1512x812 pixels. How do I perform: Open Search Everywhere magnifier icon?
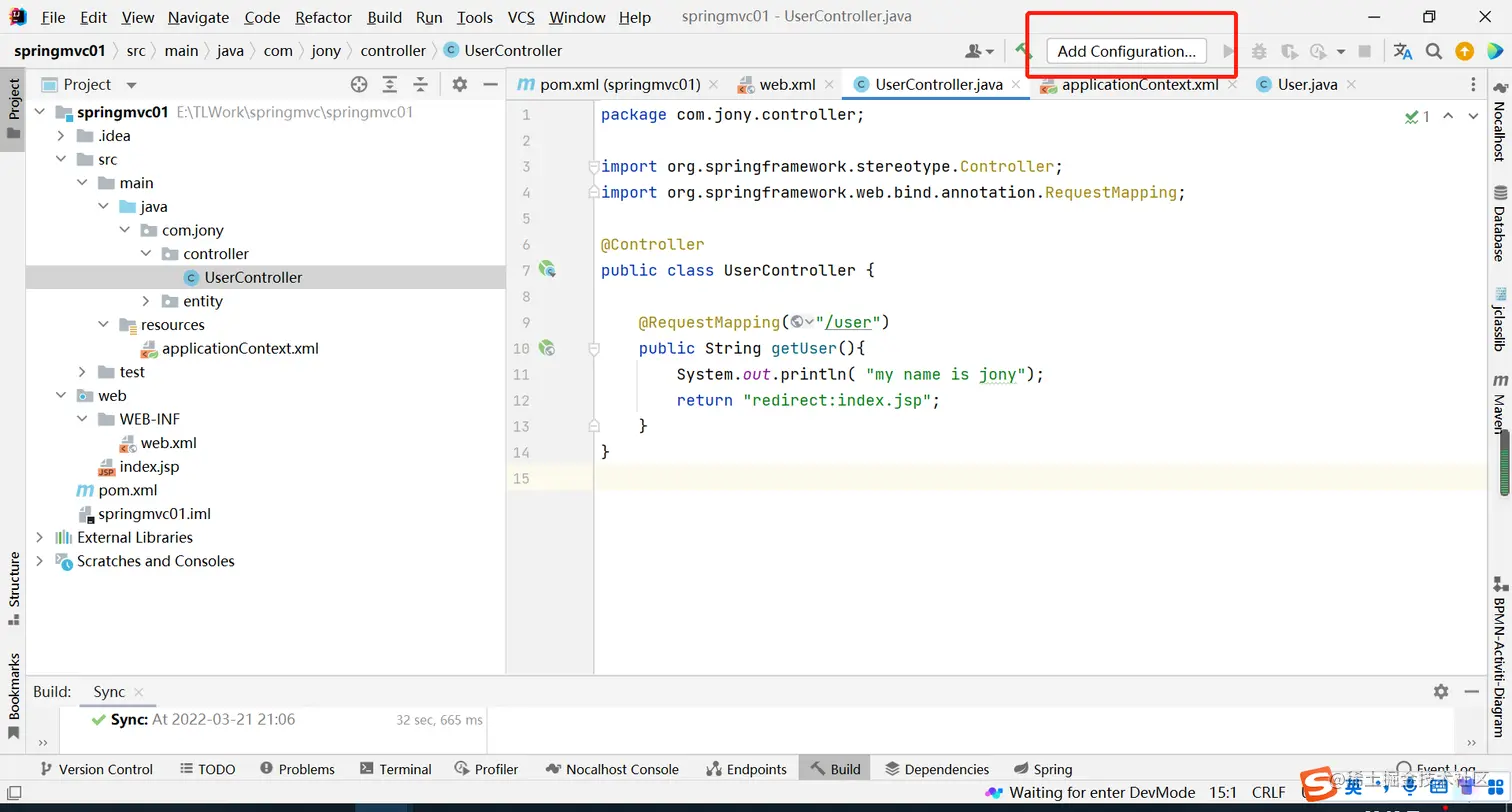tap(1434, 51)
